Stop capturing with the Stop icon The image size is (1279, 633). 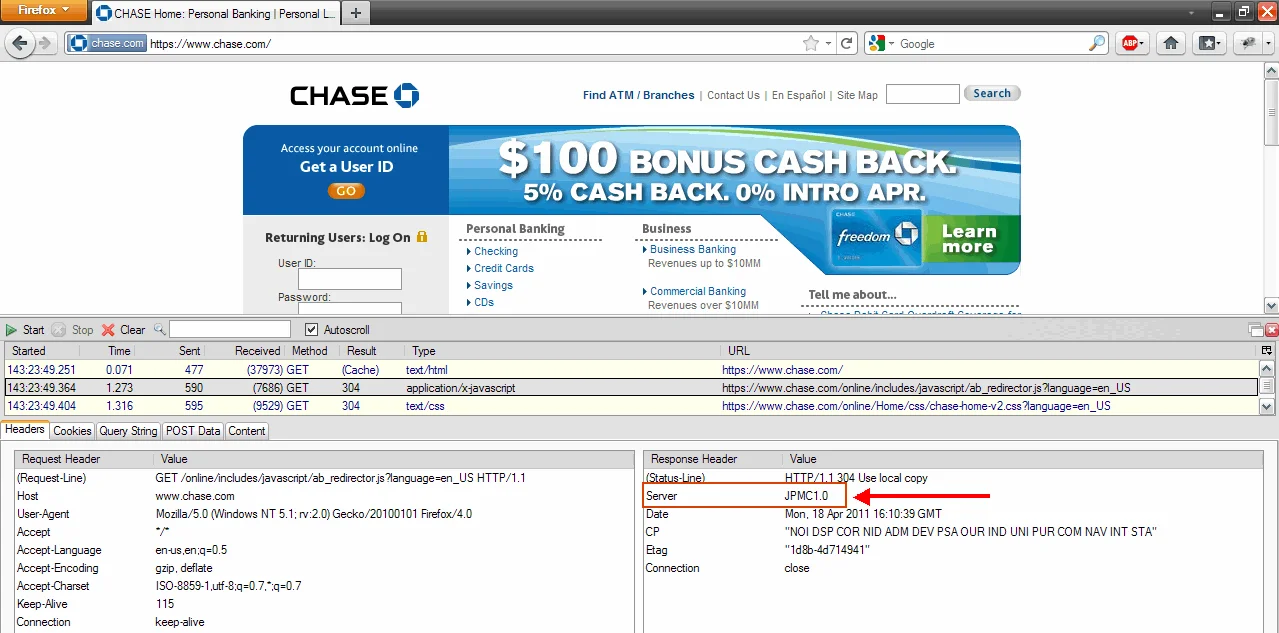(x=59, y=329)
